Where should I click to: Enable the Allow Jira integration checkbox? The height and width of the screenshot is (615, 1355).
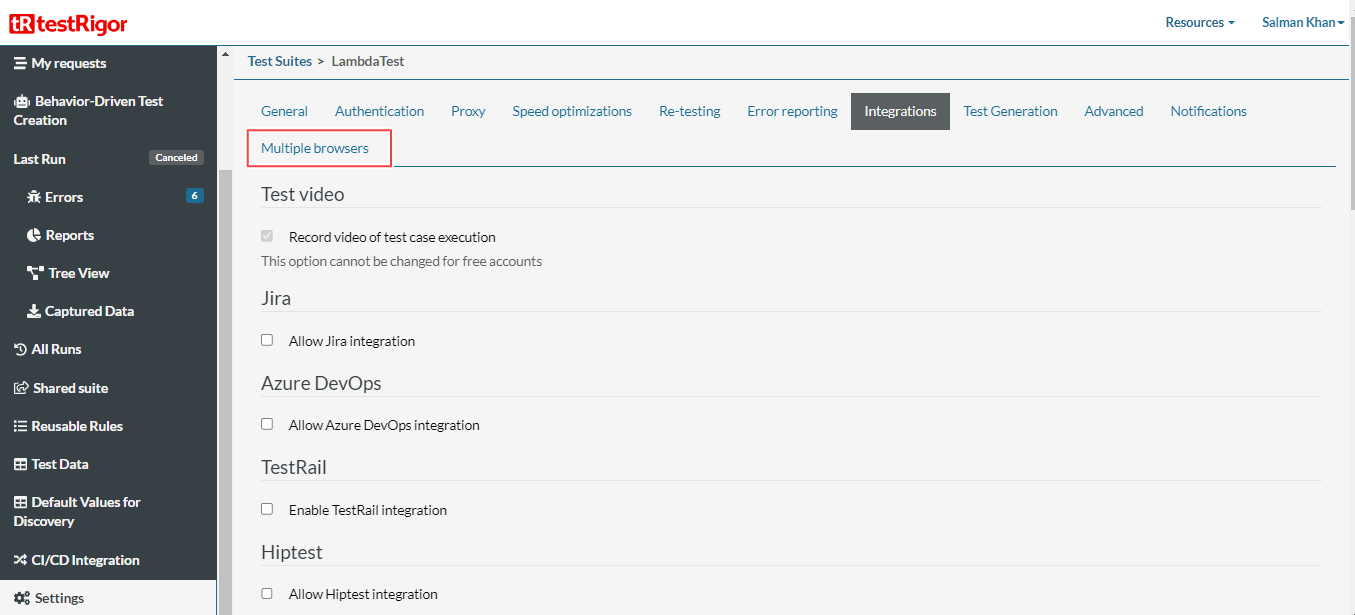point(267,340)
